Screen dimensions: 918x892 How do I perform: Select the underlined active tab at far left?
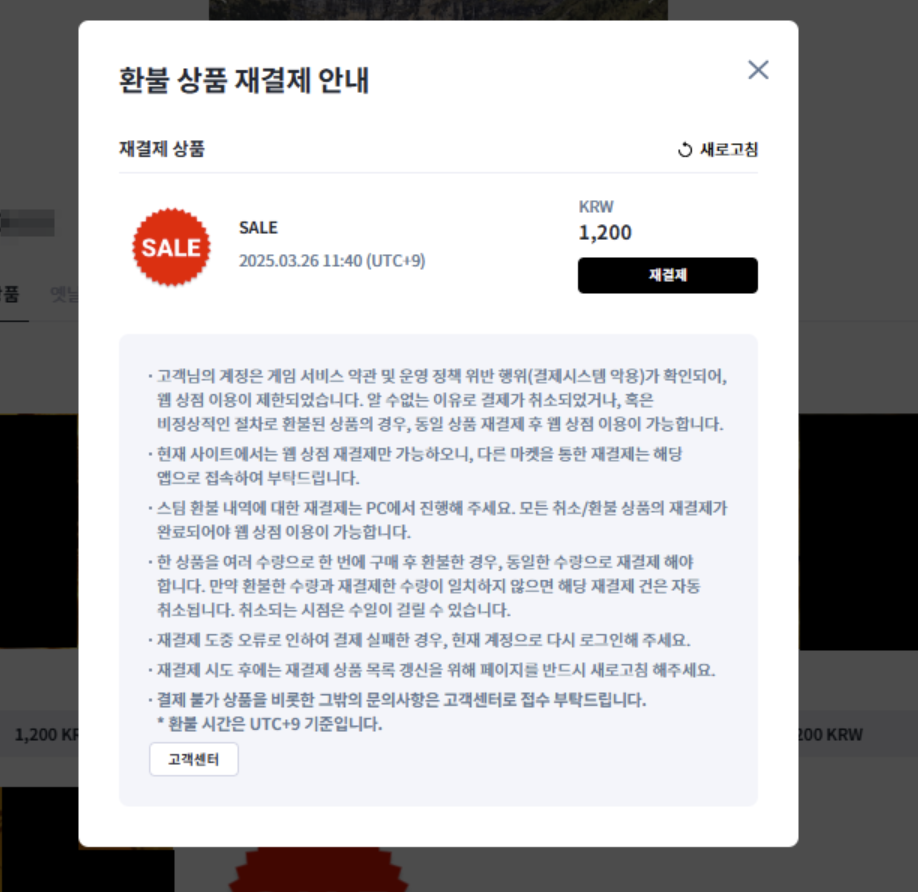[x=11, y=294]
